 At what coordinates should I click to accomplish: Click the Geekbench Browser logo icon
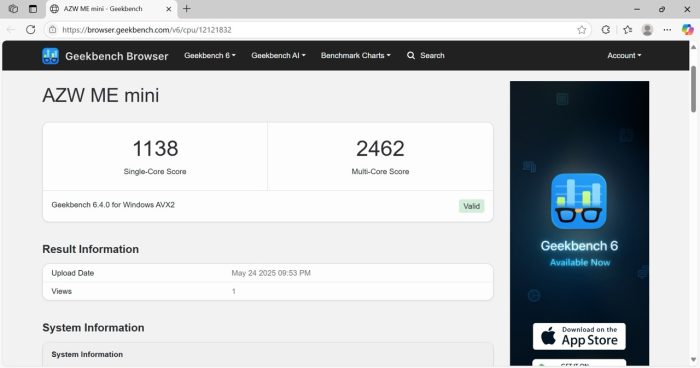50,56
